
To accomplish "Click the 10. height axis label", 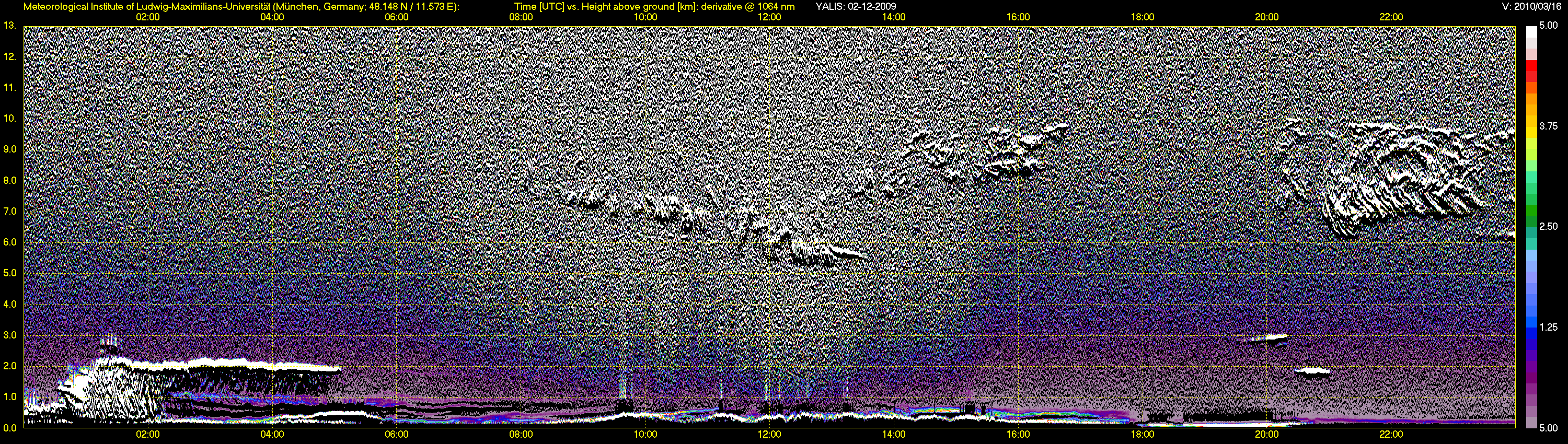I will pos(9,118).
